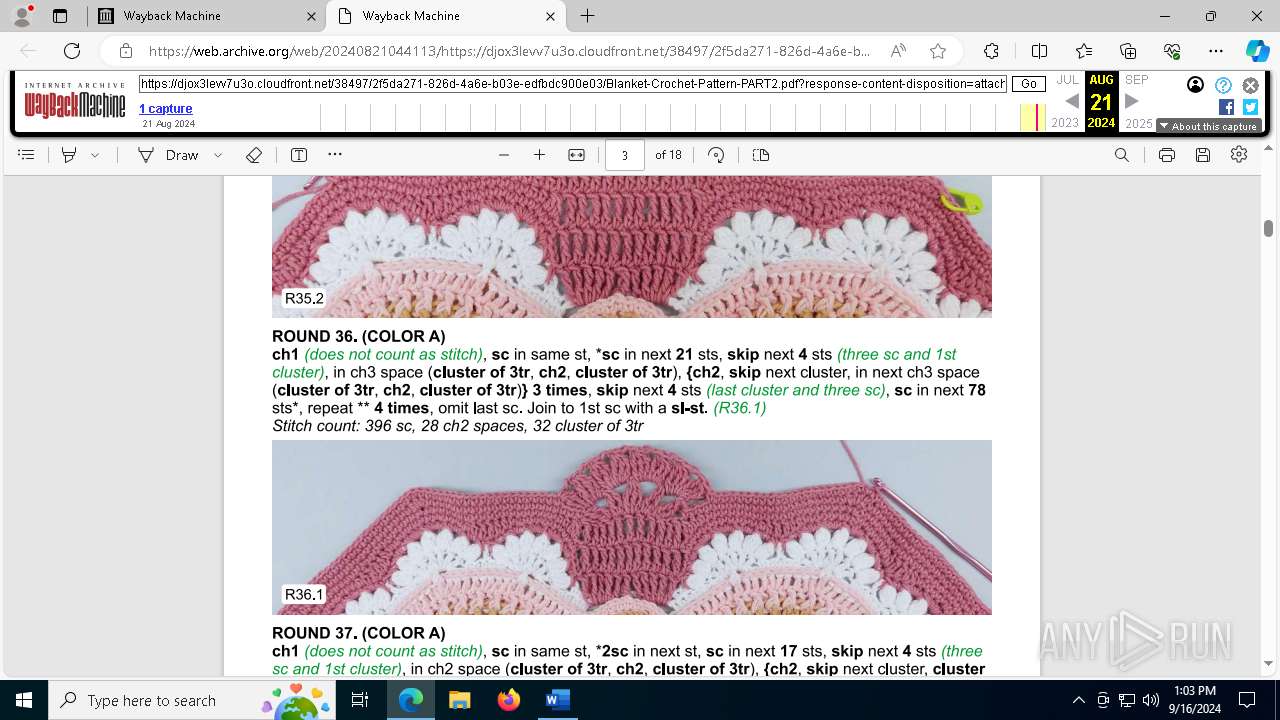1280x720 pixels.
Task: Open Wayback user account icon
Action: pos(1195,85)
